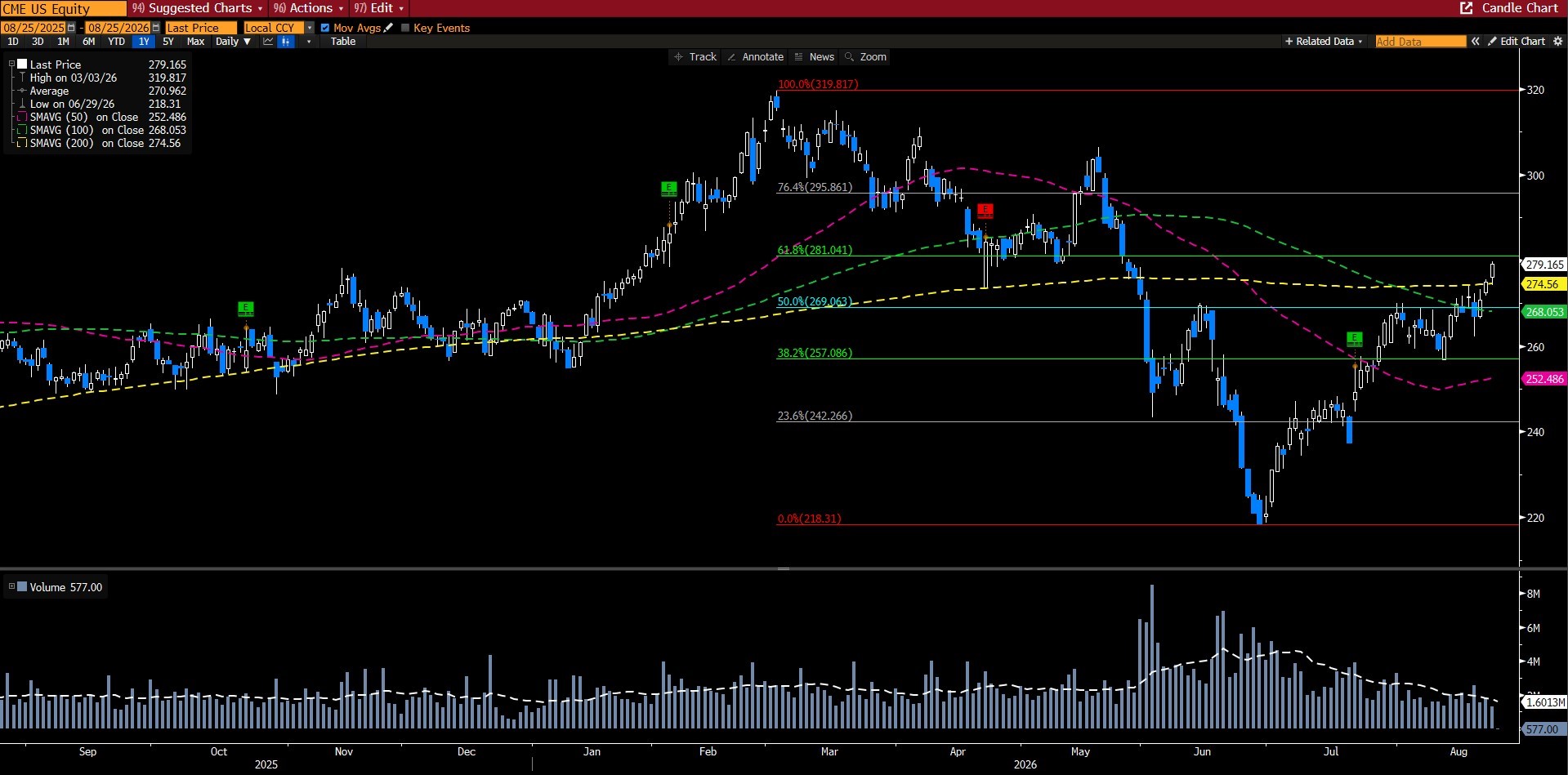1568x775 pixels.
Task: Click the Zoom magnifier icon
Action: (849, 57)
